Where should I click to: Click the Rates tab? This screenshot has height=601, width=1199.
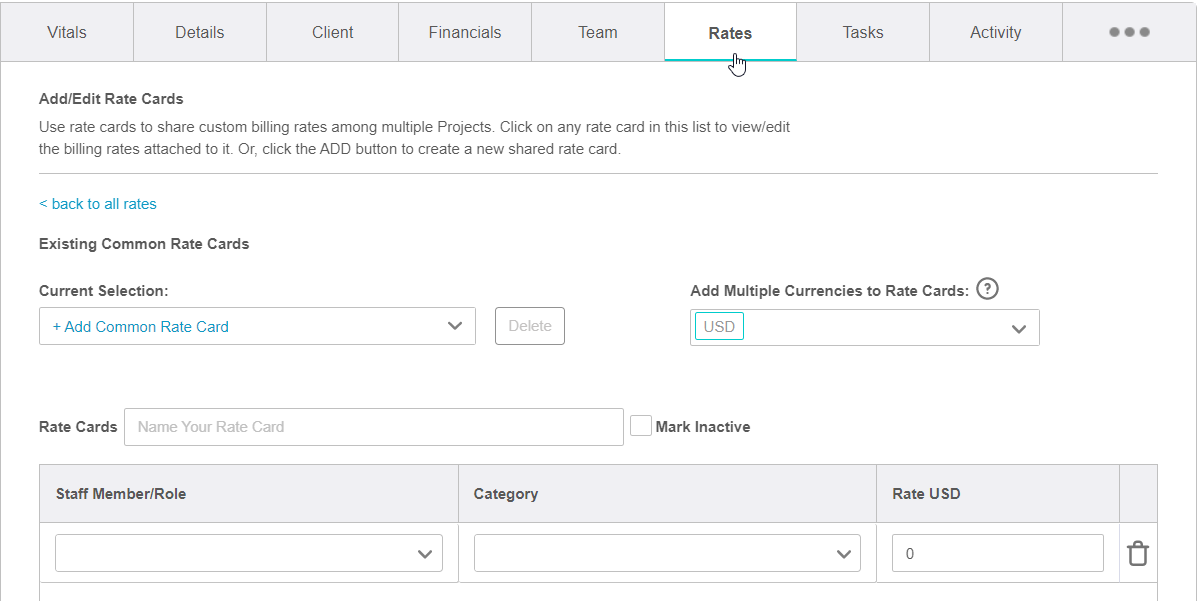[x=730, y=32]
